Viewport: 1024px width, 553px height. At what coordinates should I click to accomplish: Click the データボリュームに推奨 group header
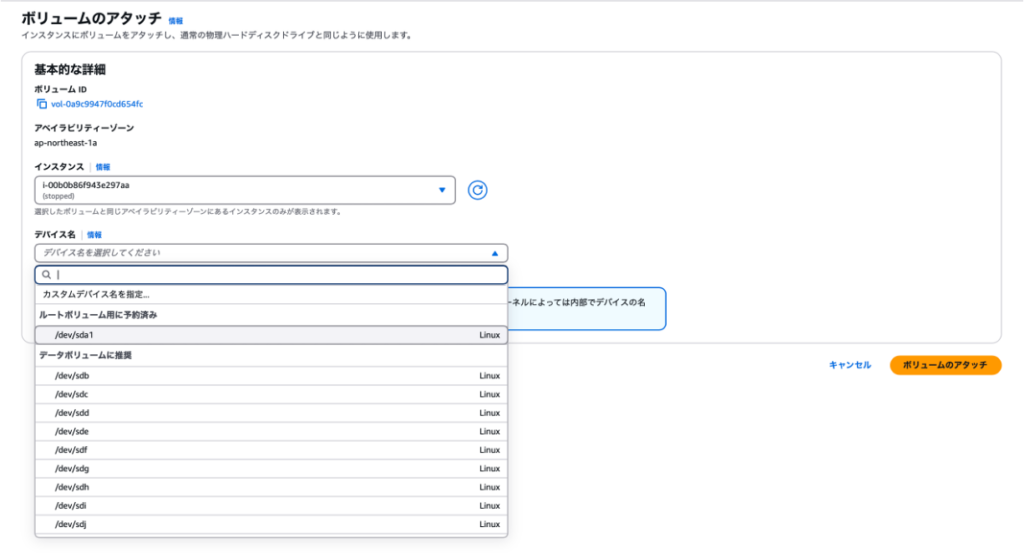[x=271, y=355]
